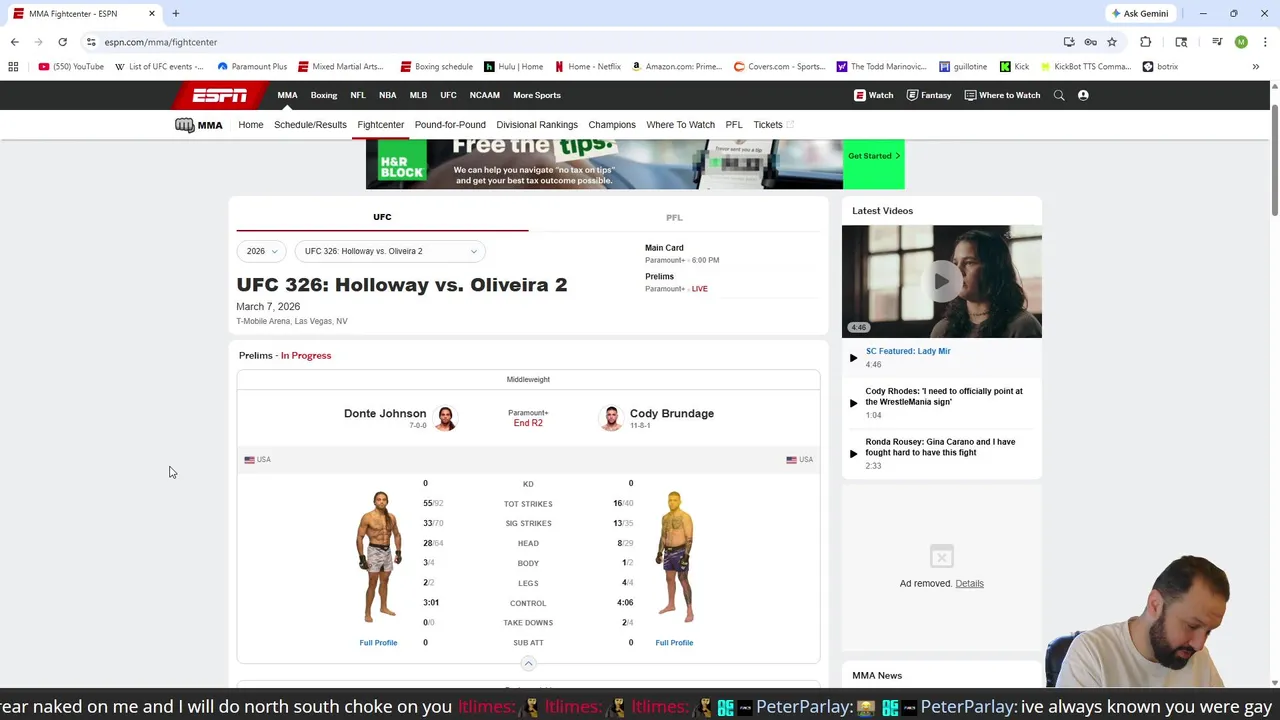
Task: Open ESPN search with the magnifier icon
Action: click(x=1059, y=95)
